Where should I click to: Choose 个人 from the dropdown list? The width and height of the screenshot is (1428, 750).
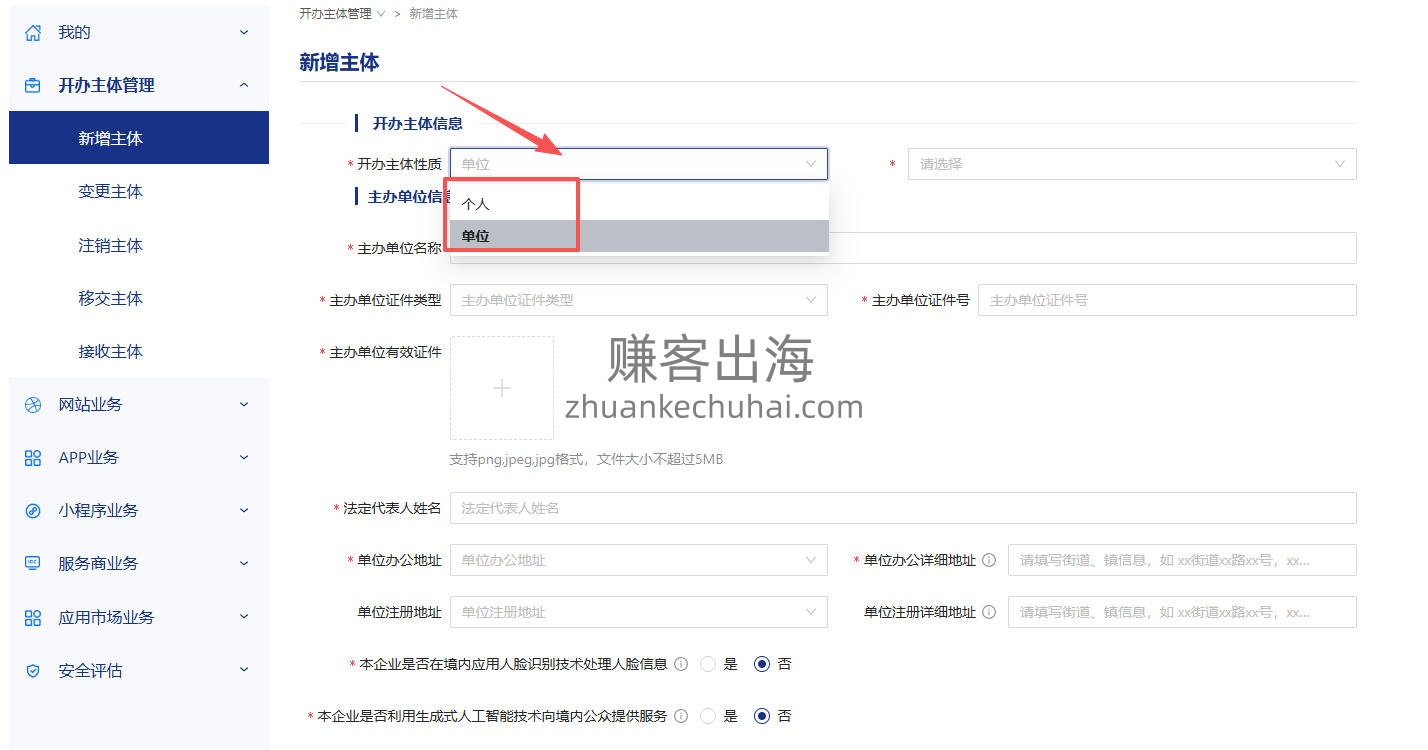click(x=476, y=204)
